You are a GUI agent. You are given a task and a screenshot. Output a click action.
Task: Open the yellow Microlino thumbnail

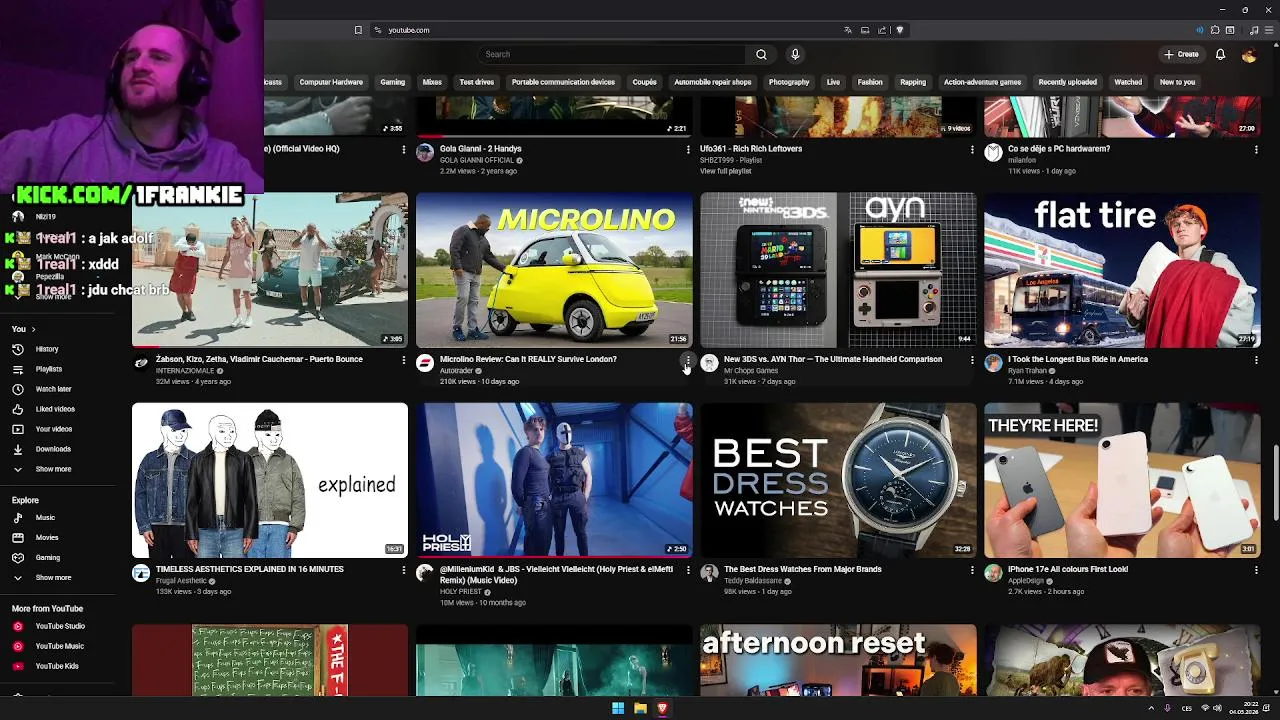click(x=554, y=270)
